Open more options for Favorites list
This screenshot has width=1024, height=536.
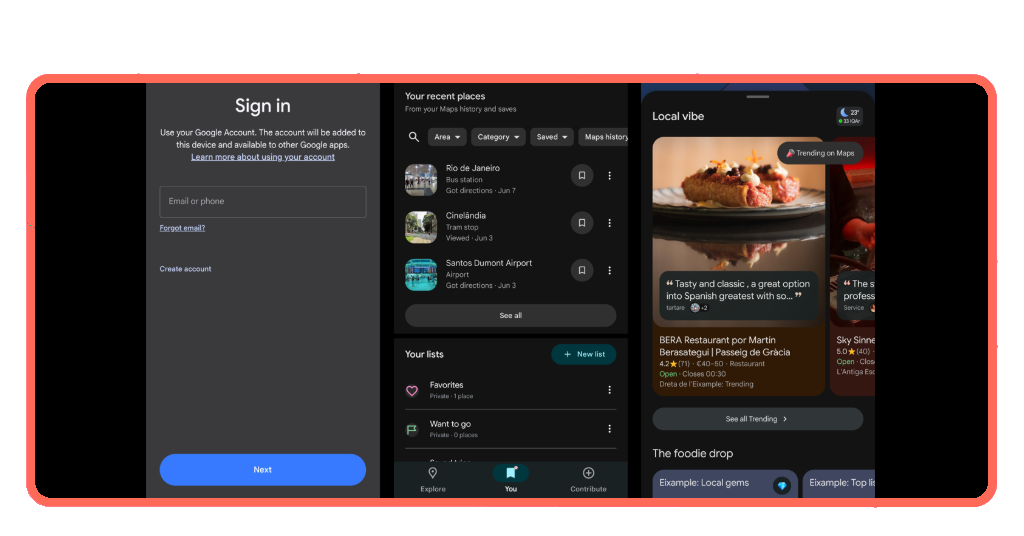[609, 390]
